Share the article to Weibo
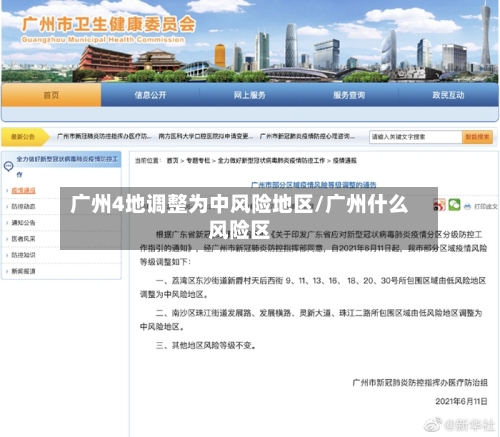This screenshot has width=500, height=437. (x=439, y=205)
